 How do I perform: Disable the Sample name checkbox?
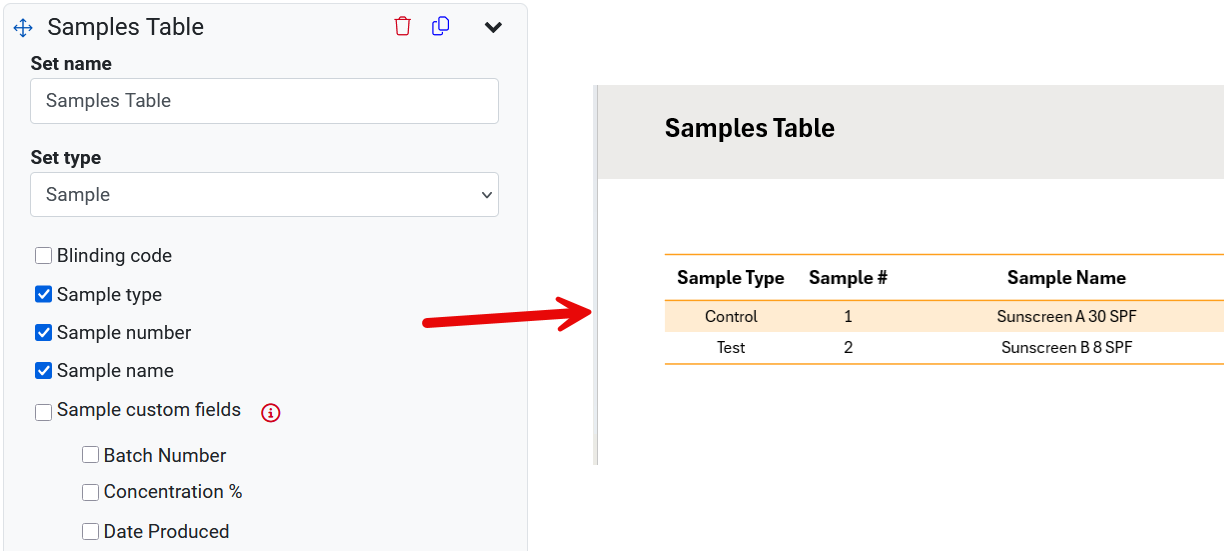click(44, 370)
